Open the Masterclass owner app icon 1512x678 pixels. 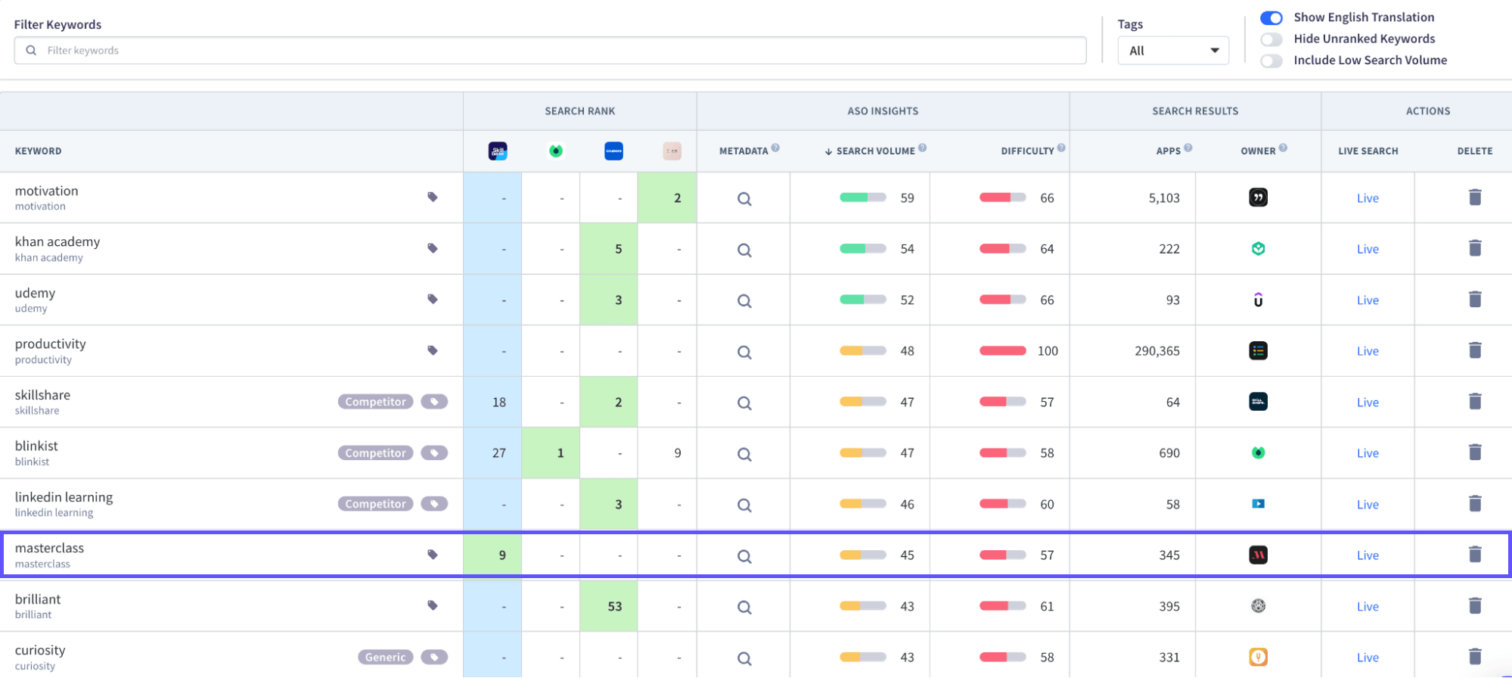pos(1259,554)
